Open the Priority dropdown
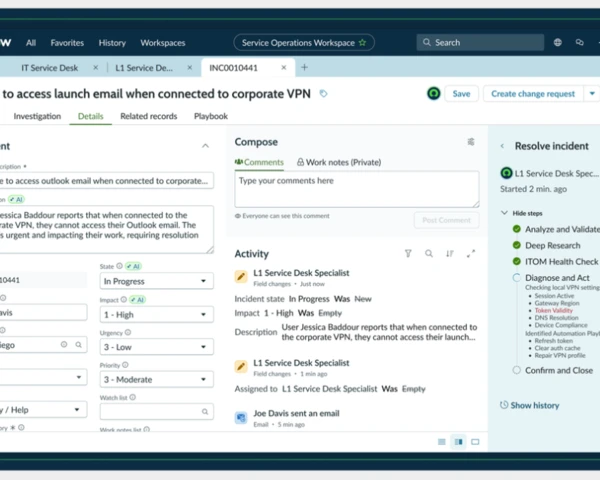Viewport: 600px width, 480px height. [157, 379]
